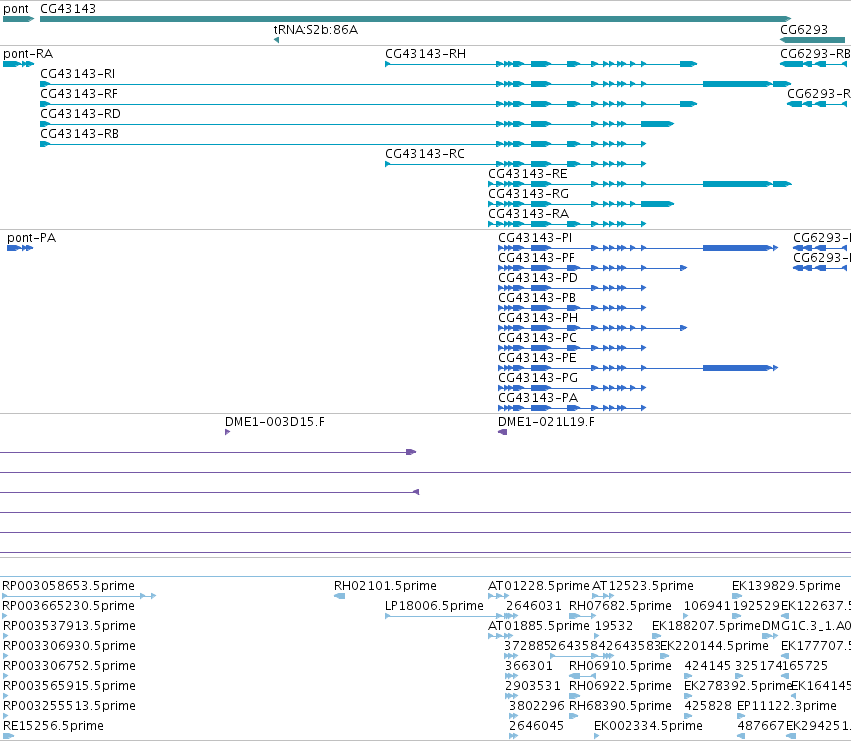This screenshot has height=741, width=851.
Task: Select the CG43143-RA transcript label
Action: coord(529,214)
